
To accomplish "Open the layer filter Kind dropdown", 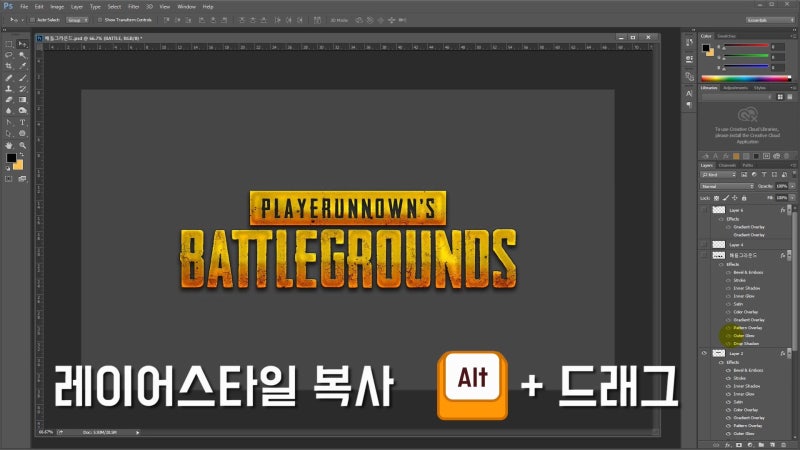I will (718, 175).
